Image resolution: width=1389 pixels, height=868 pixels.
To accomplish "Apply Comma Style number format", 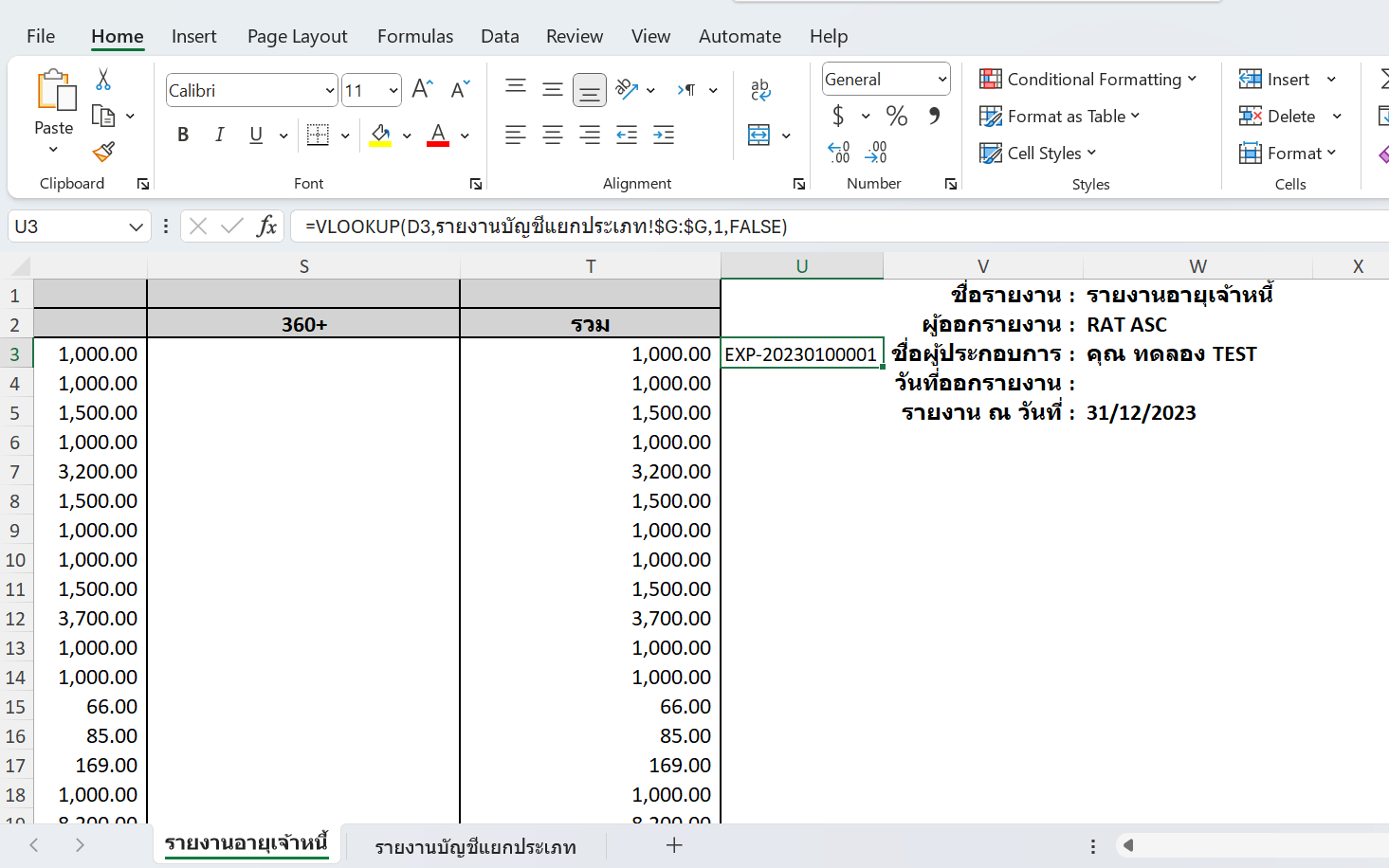I will [x=935, y=116].
